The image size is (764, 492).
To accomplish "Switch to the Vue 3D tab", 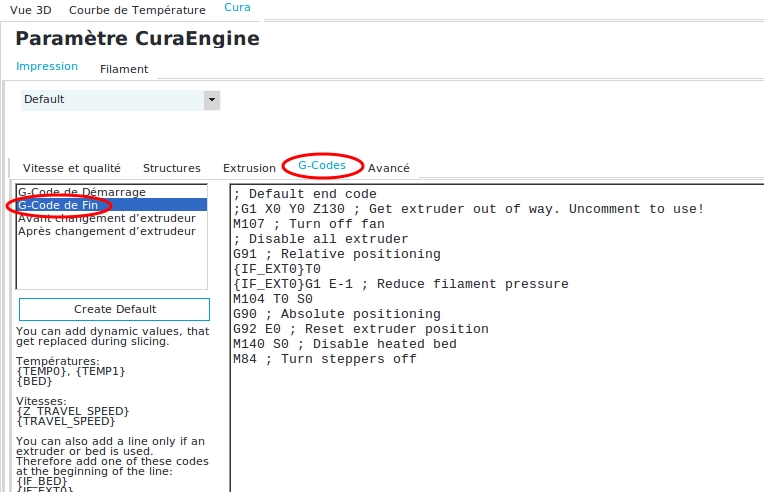I will coord(30,10).
